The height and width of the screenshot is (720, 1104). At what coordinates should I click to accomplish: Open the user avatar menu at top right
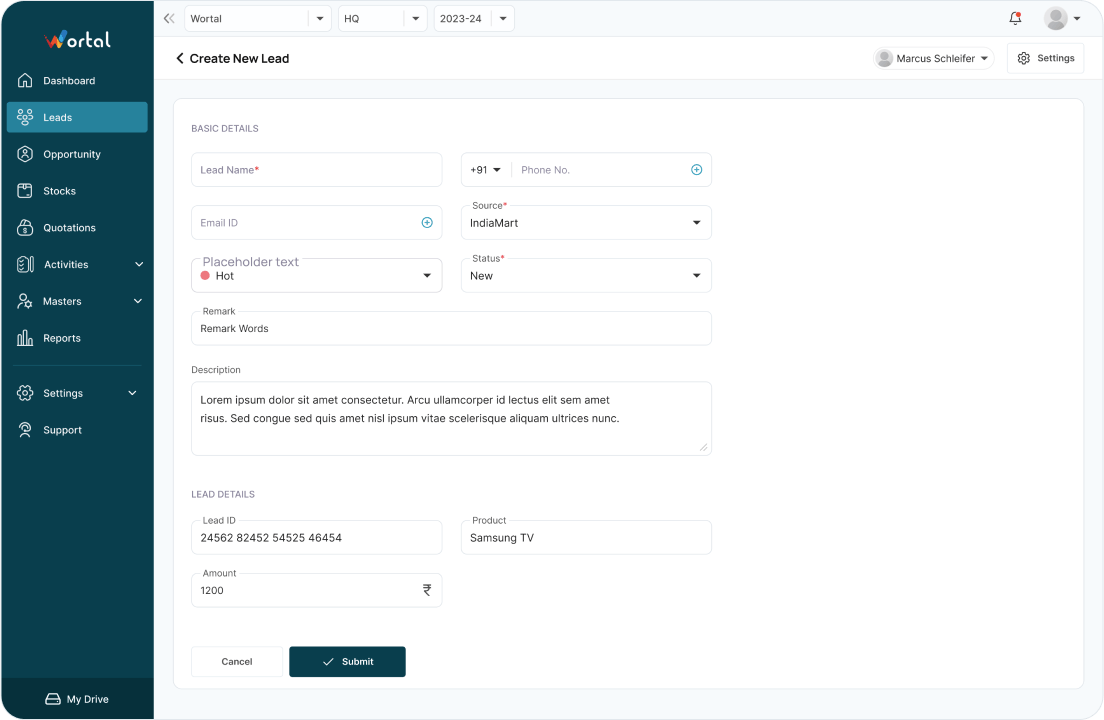click(1061, 18)
